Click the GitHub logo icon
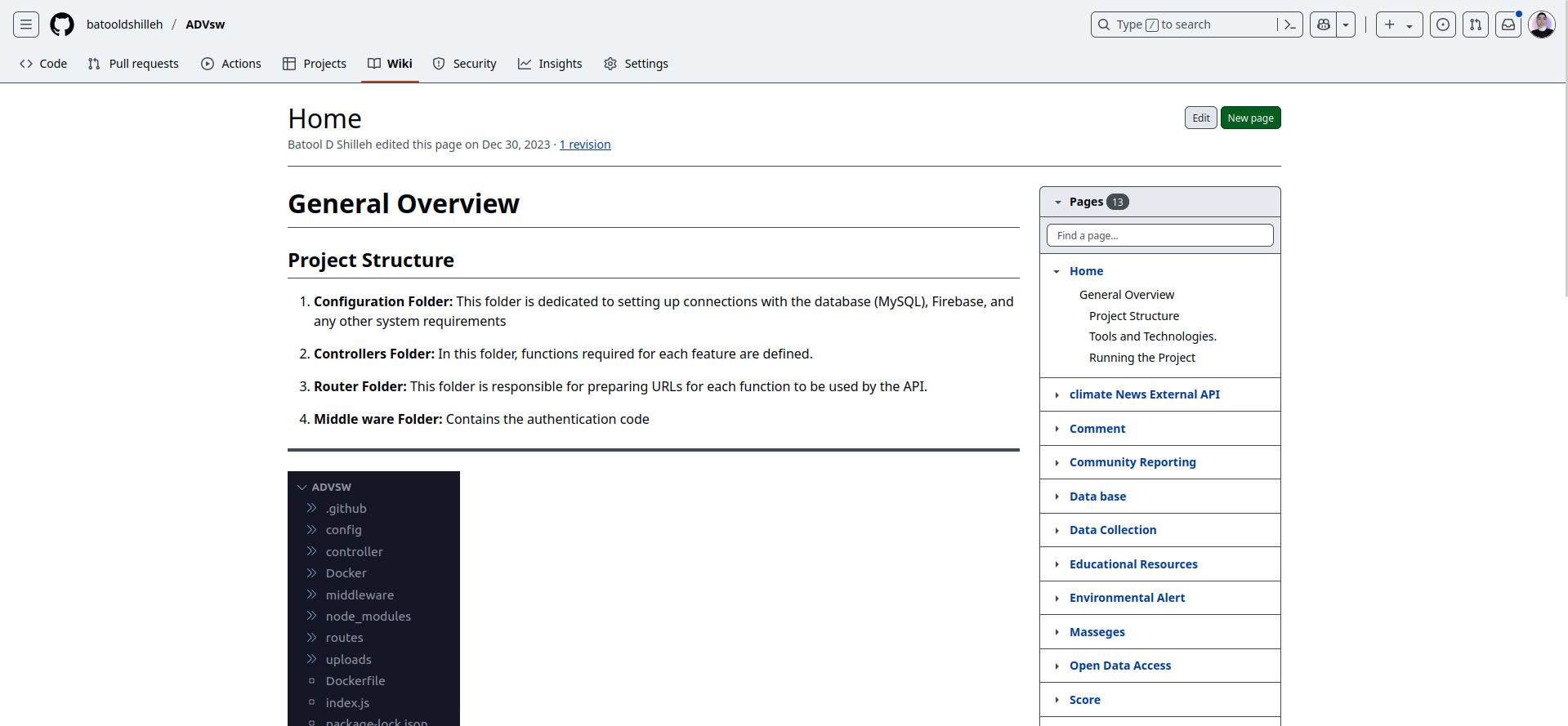This screenshot has width=1568, height=726. [62, 24]
